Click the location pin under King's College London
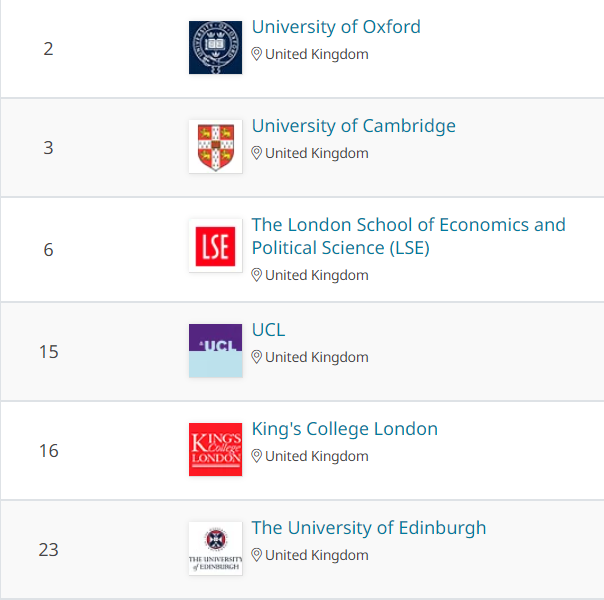The image size is (604, 600). (x=256, y=456)
